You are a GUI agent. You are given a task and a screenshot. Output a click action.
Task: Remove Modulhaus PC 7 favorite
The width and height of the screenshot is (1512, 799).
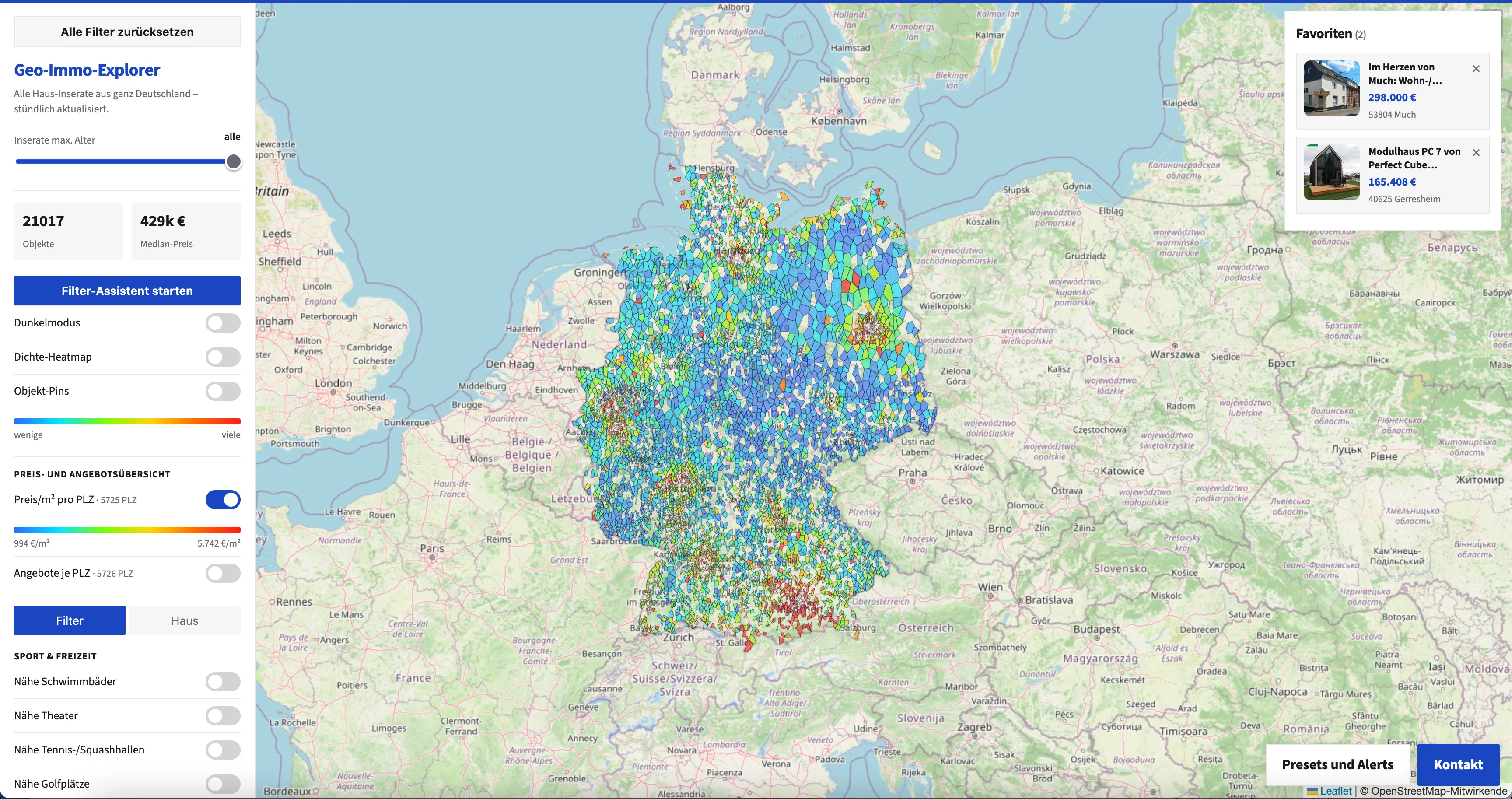coord(1476,153)
